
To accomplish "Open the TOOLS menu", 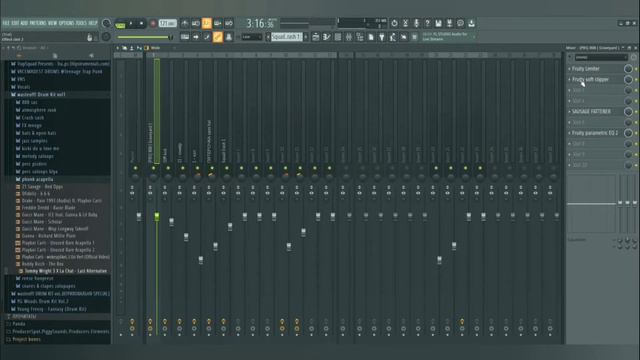I will (x=81, y=23).
